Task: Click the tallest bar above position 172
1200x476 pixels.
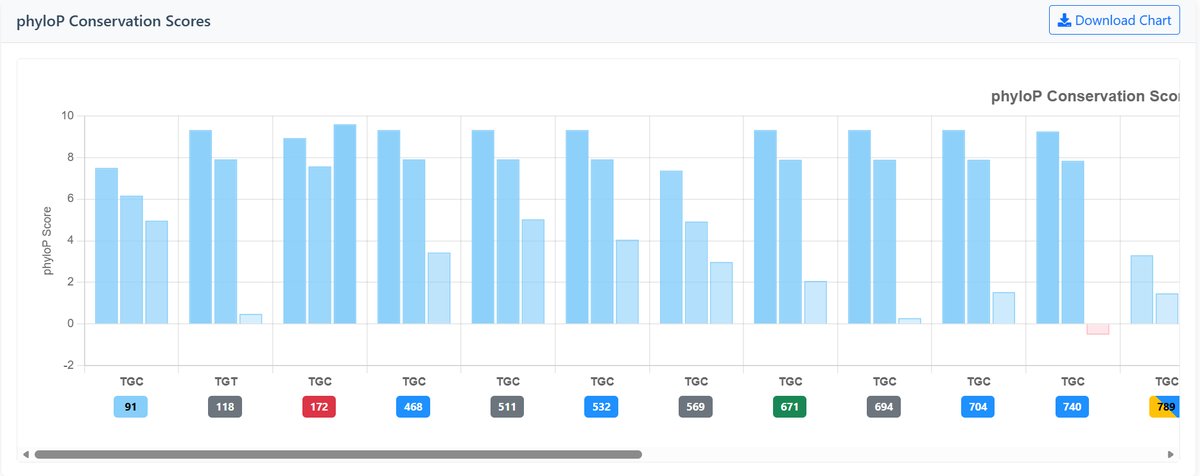Action: coord(344,224)
